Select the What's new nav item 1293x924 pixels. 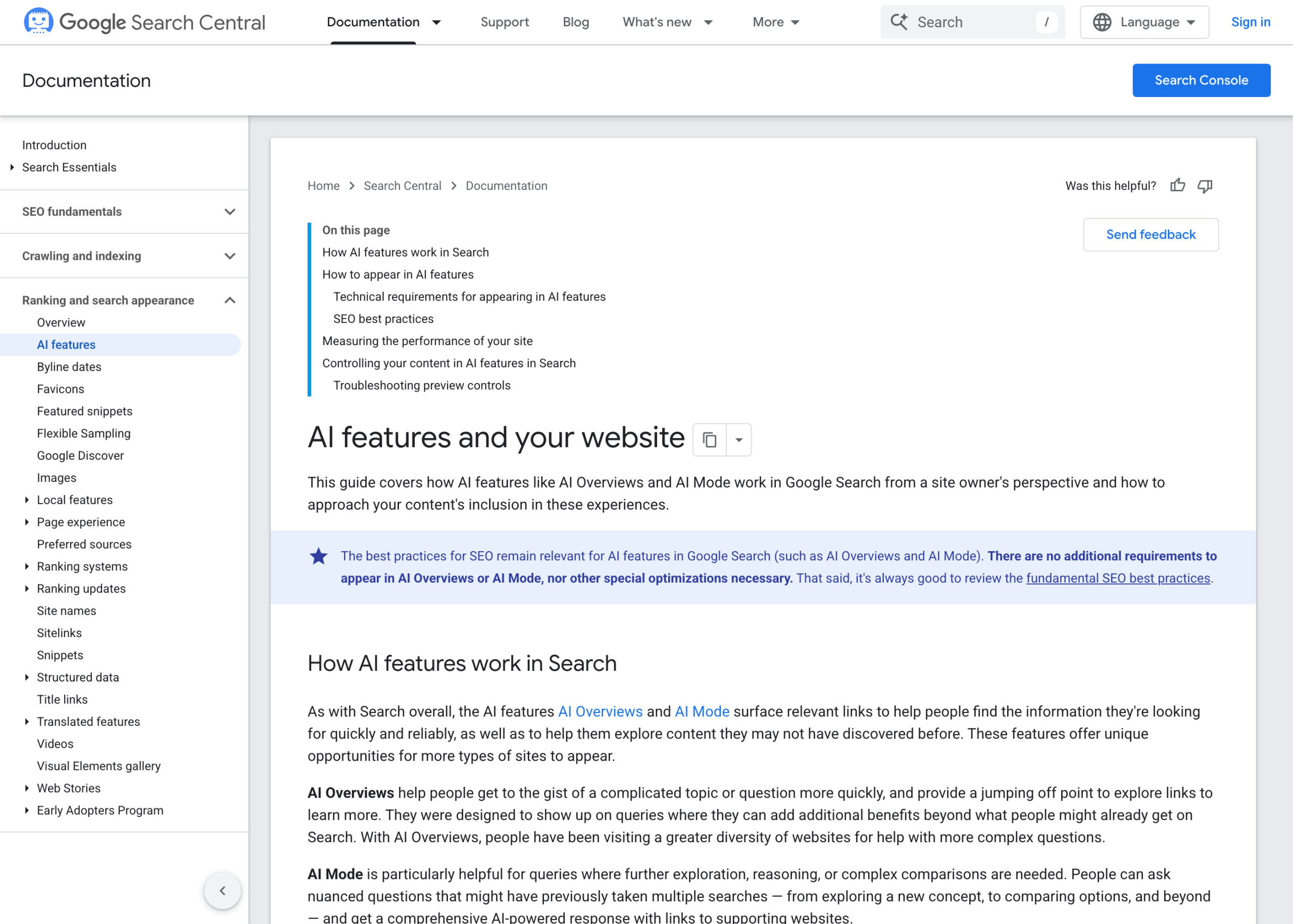coord(657,22)
